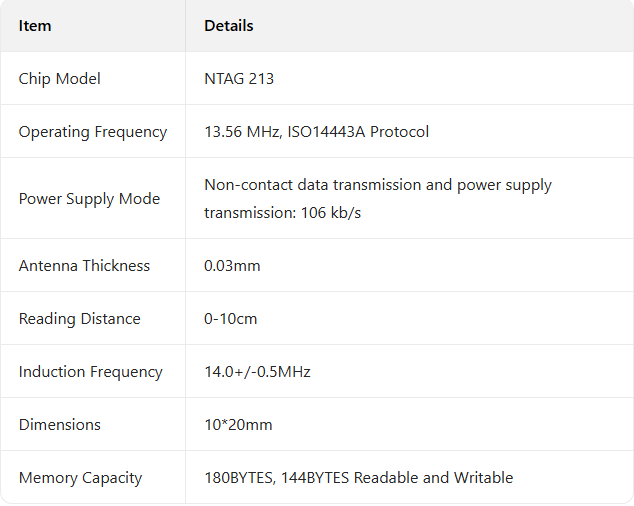Click the "Details" column header

click(229, 26)
